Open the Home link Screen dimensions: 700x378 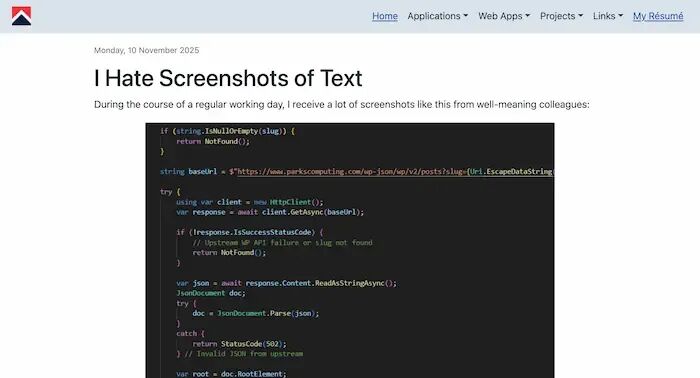point(385,16)
